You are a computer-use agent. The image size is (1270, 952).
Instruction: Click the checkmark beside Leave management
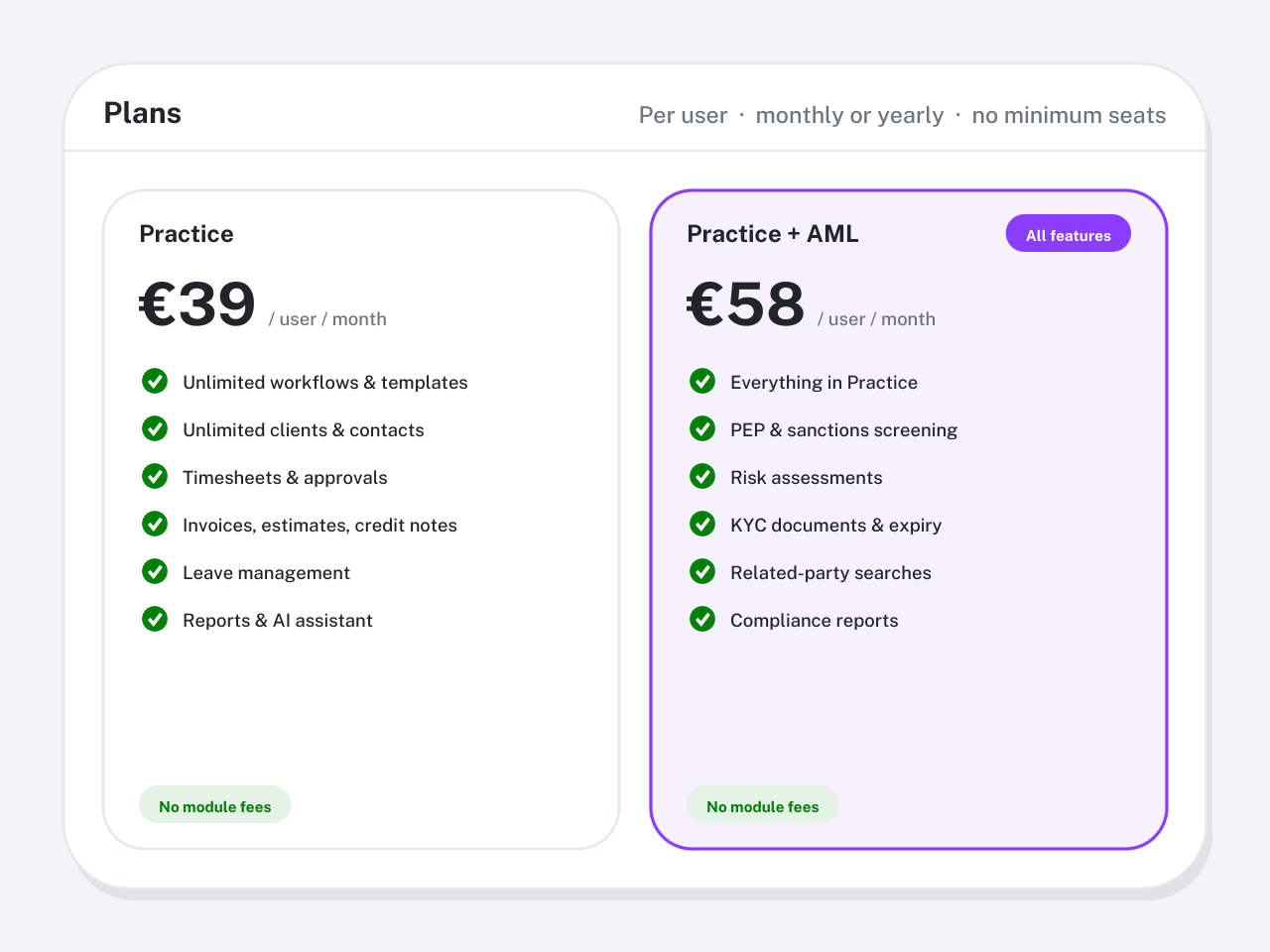pyautogui.click(x=155, y=571)
